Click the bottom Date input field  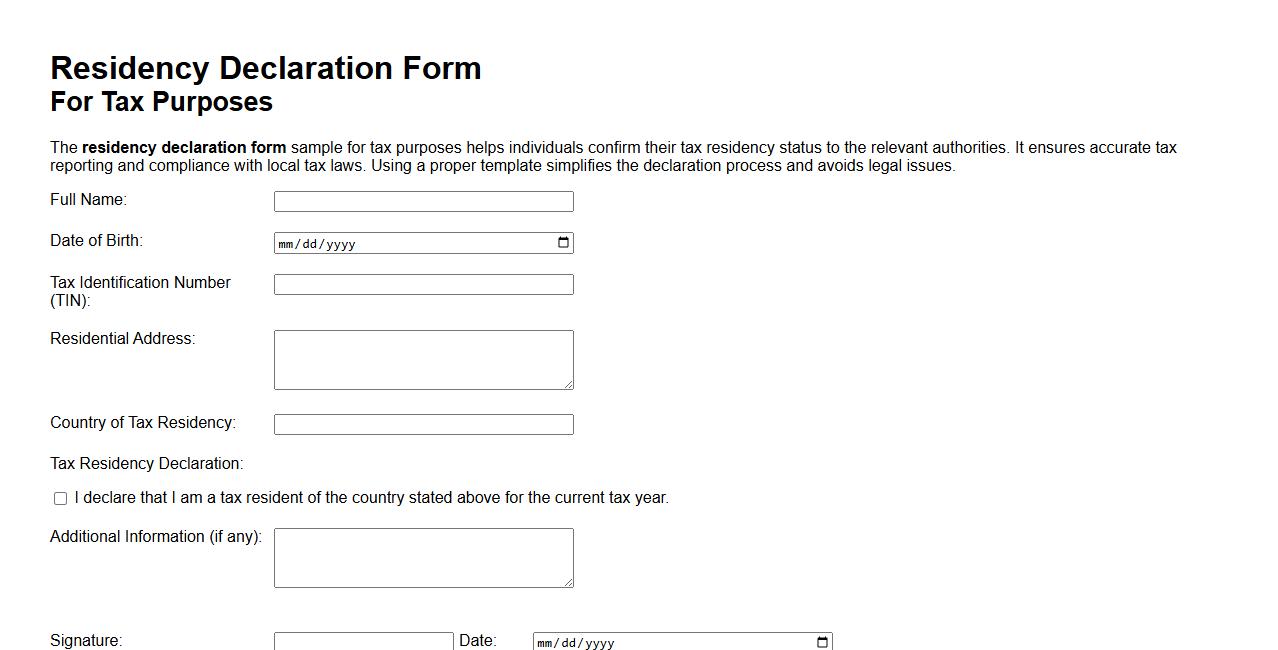tap(680, 643)
